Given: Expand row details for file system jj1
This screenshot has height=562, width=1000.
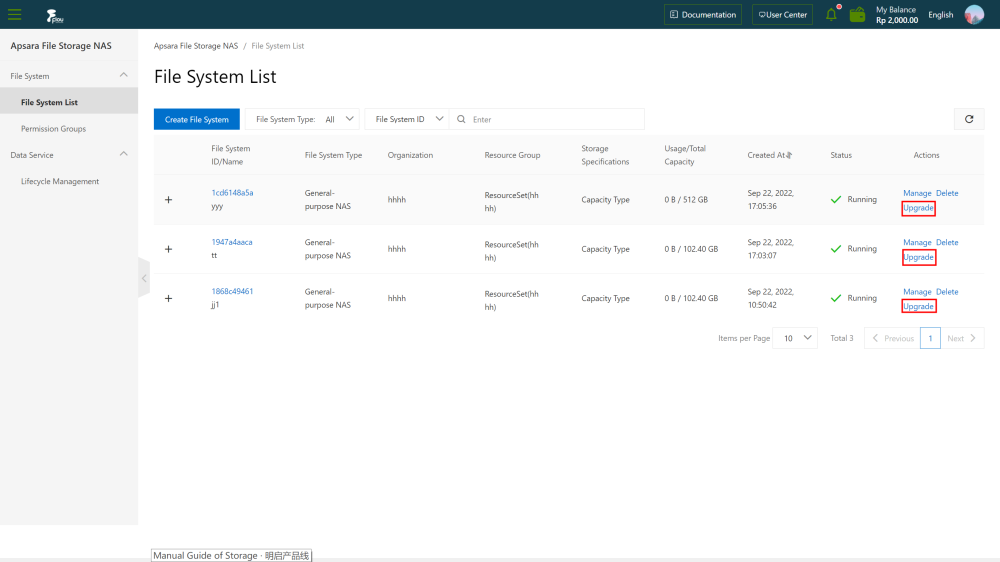Looking at the screenshot, I should (168, 298).
